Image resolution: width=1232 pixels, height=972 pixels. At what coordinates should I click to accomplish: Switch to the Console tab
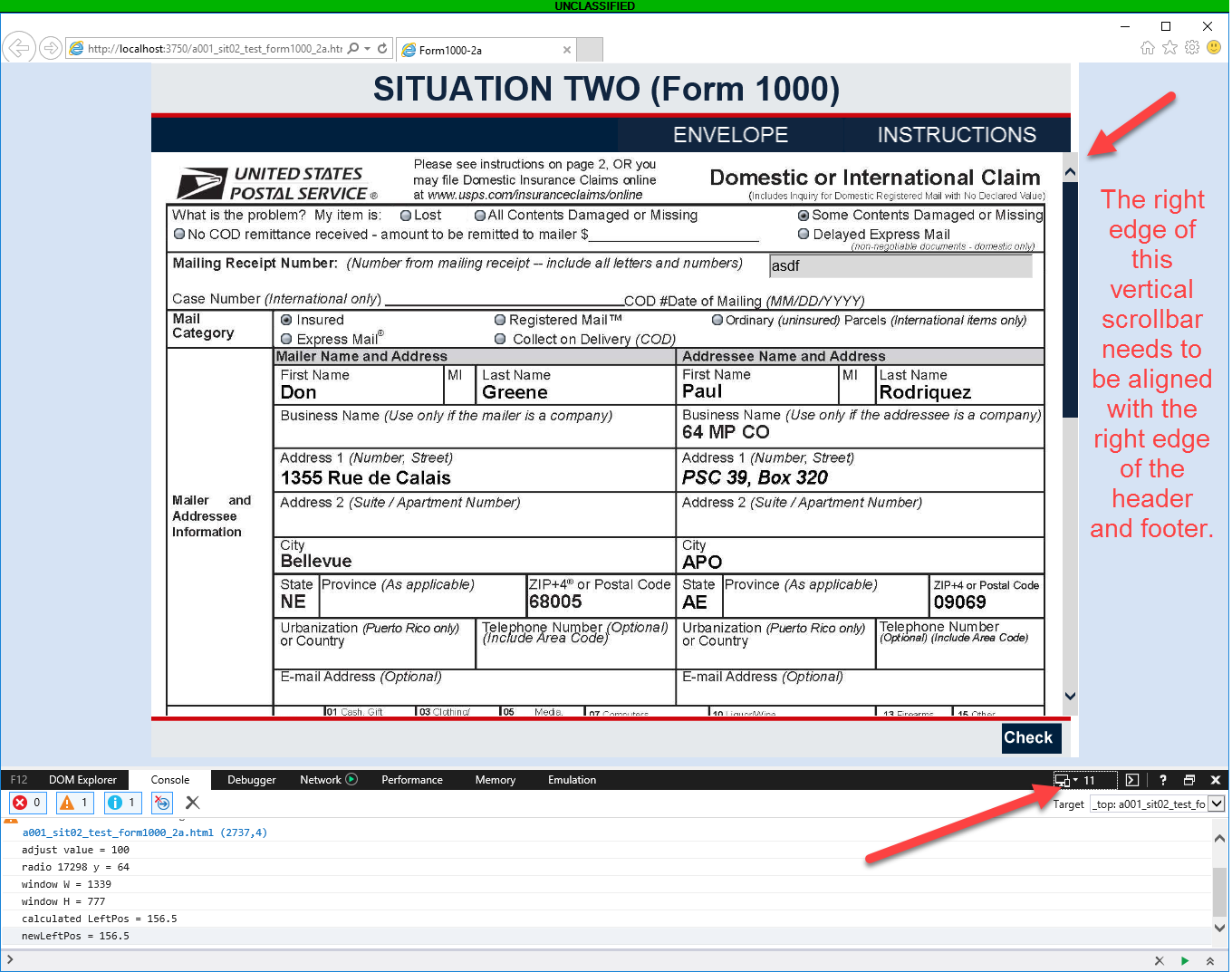[170, 780]
